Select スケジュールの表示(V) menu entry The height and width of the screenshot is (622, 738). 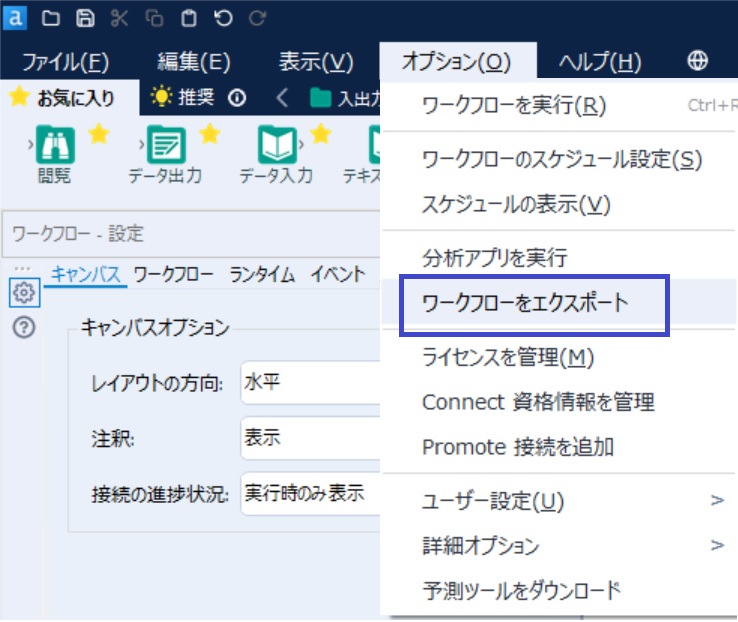tap(559, 205)
